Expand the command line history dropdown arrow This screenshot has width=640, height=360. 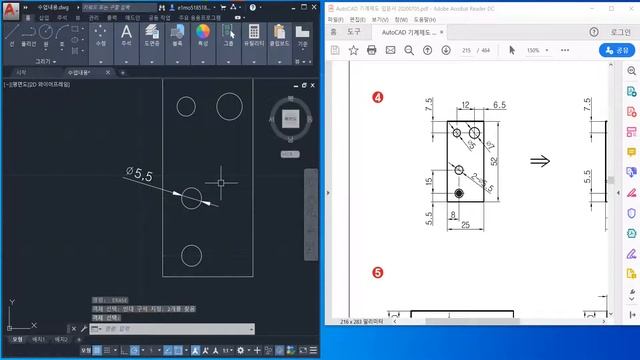tap(251, 329)
